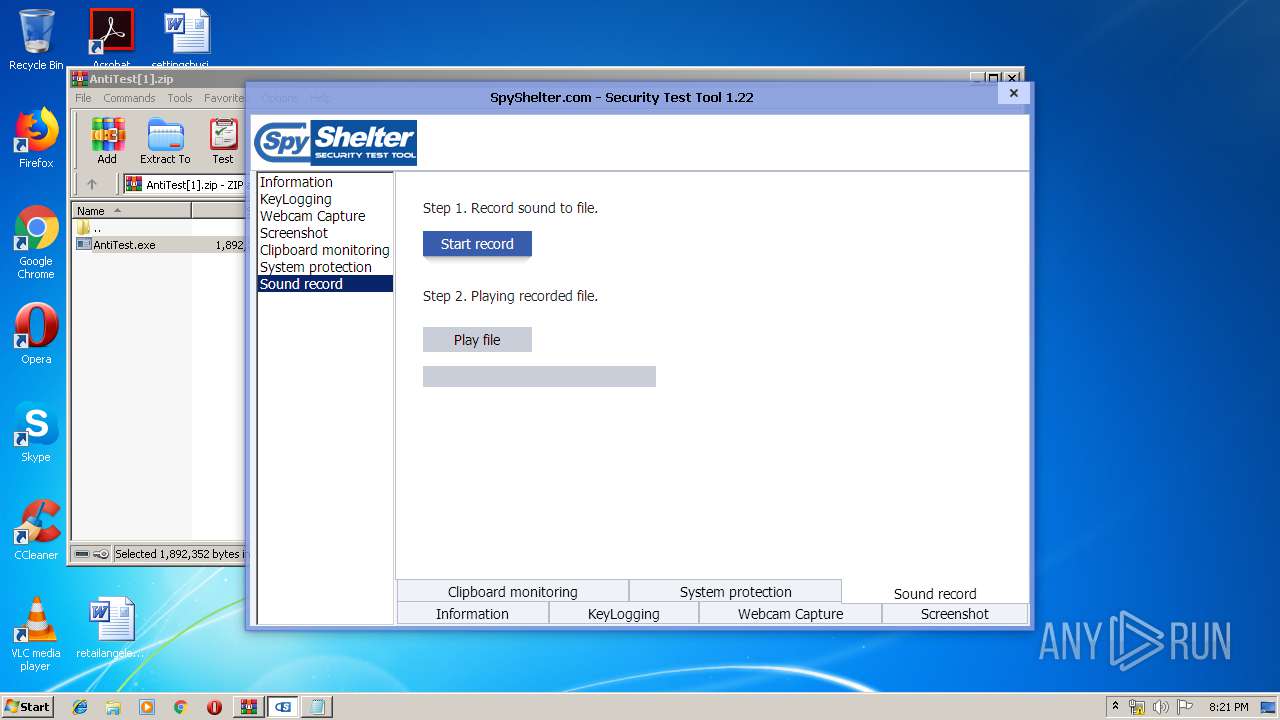Click the Recycle Bin desktop icon
1280x720 pixels.
click(36, 40)
